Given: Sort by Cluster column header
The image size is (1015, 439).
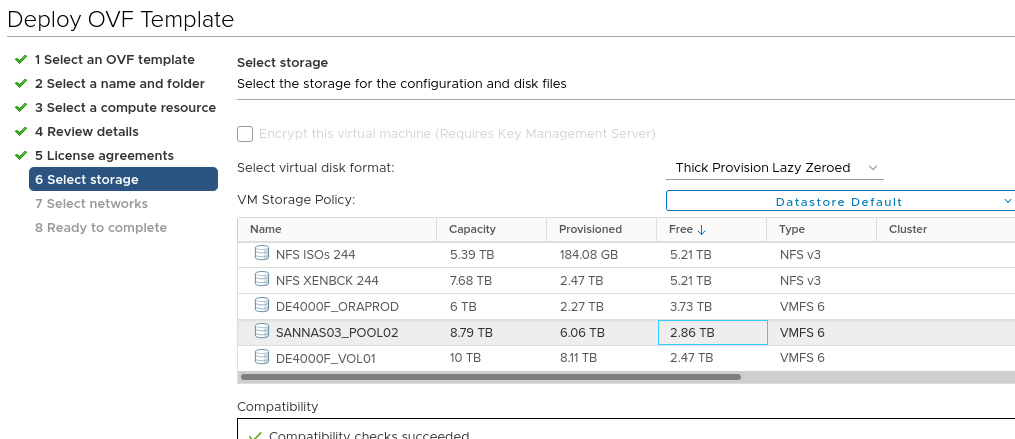Looking at the screenshot, I should coord(946,229).
